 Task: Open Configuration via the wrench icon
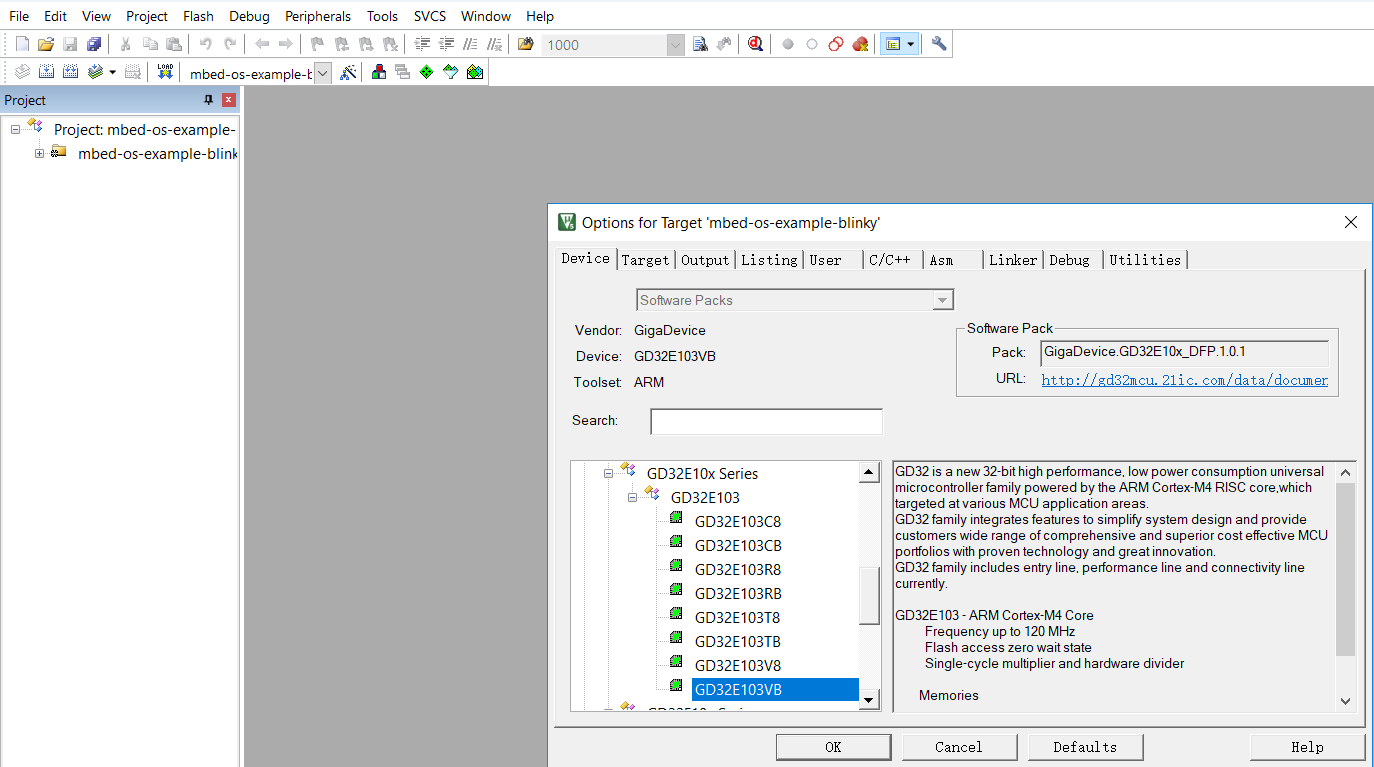click(938, 44)
